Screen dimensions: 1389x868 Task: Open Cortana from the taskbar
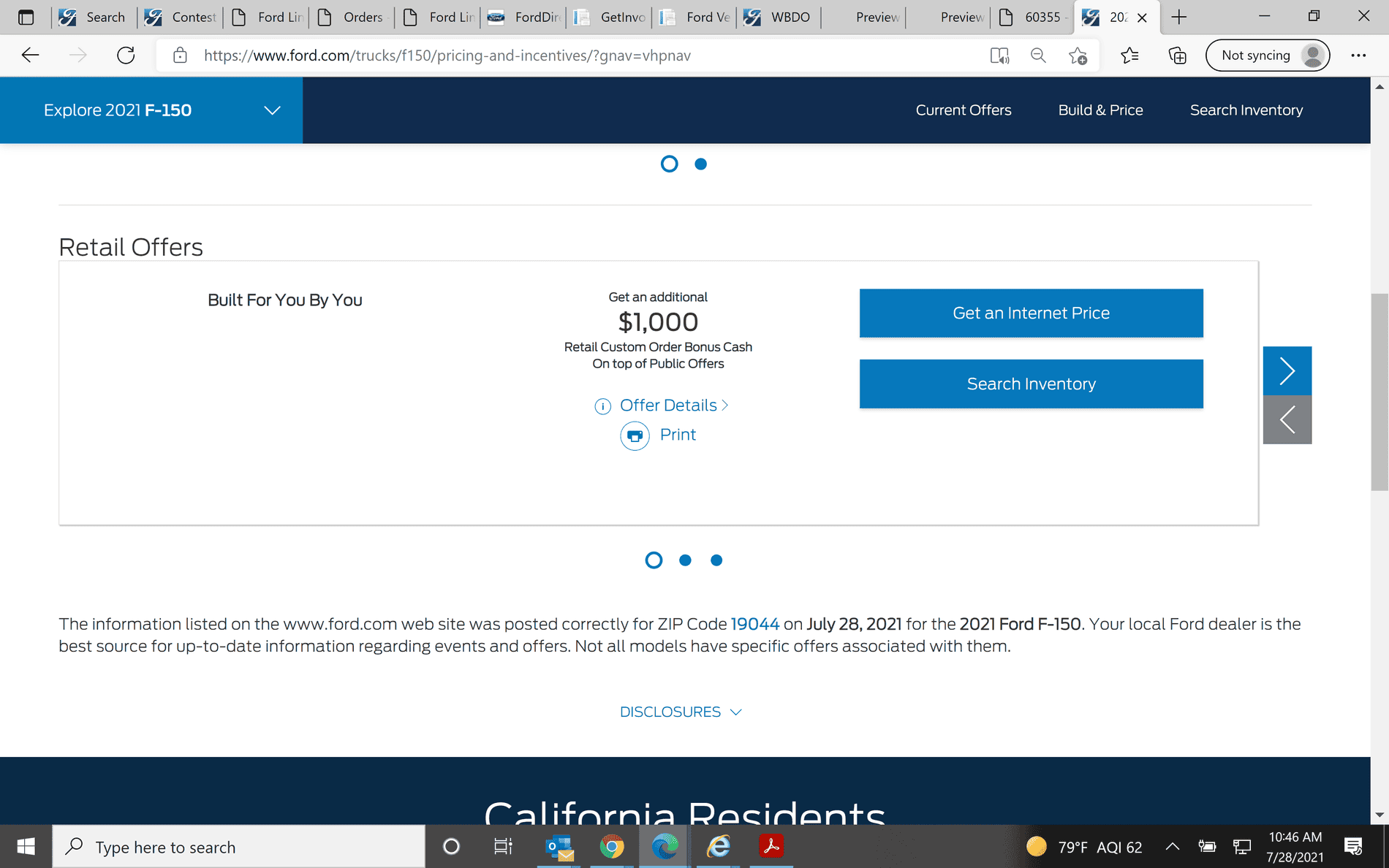[451, 847]
